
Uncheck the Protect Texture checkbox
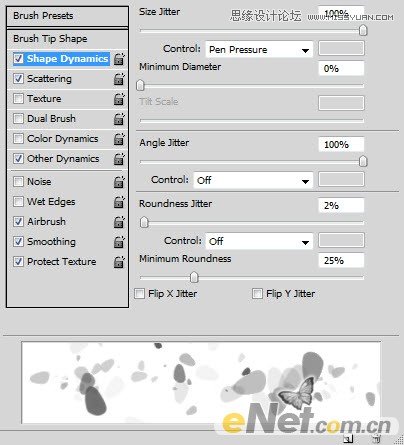(18, 261)
